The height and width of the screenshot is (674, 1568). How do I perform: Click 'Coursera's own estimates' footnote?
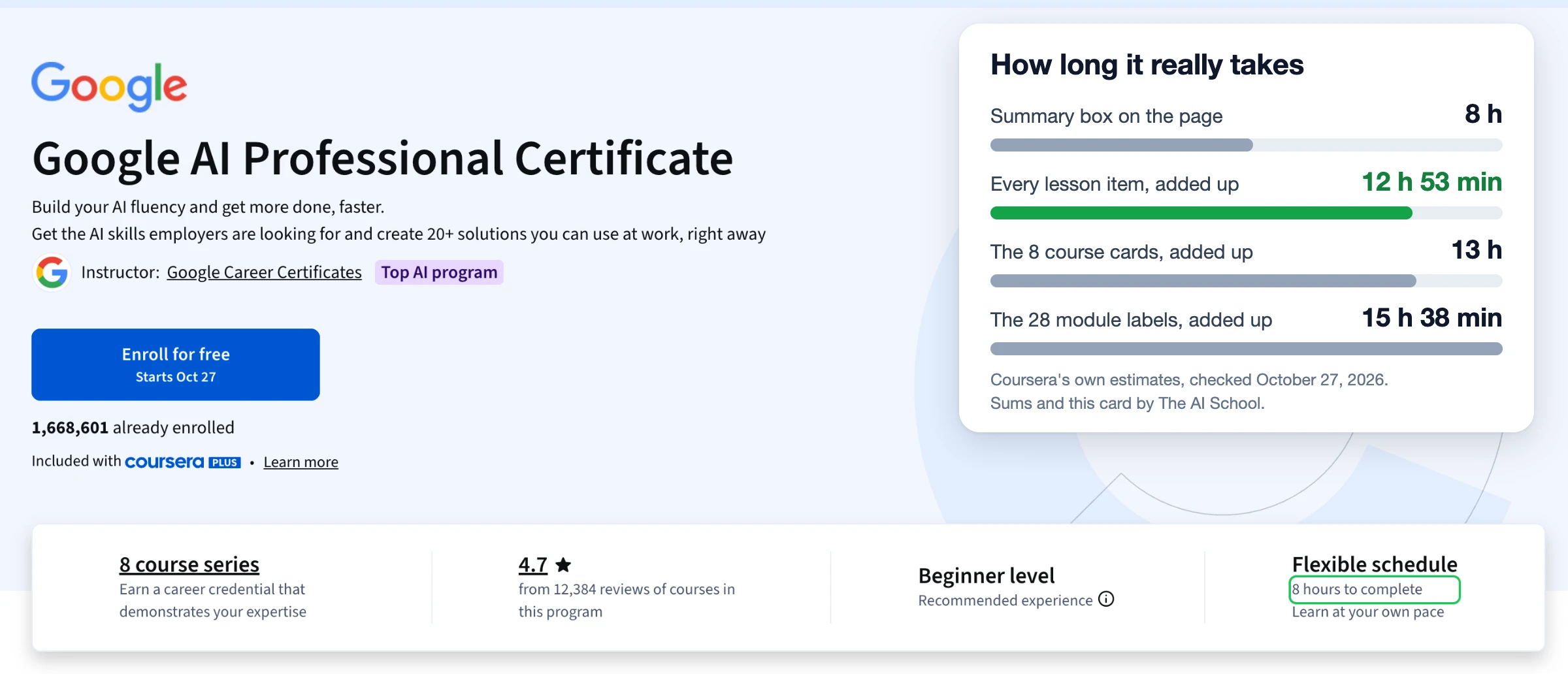pos(1189,379)
